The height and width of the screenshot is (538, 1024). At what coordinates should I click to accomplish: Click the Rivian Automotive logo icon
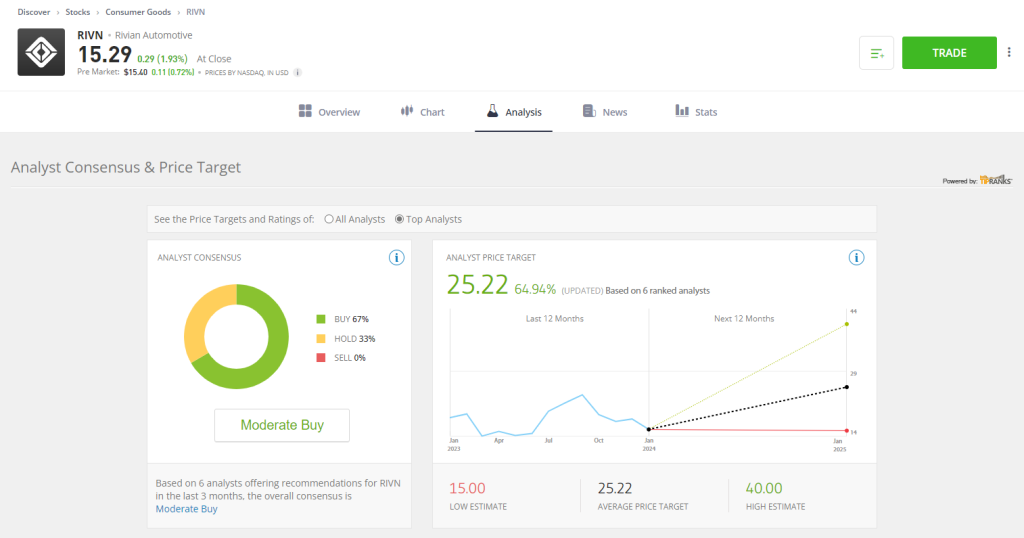pyautogui.click(x=41, y=53)
